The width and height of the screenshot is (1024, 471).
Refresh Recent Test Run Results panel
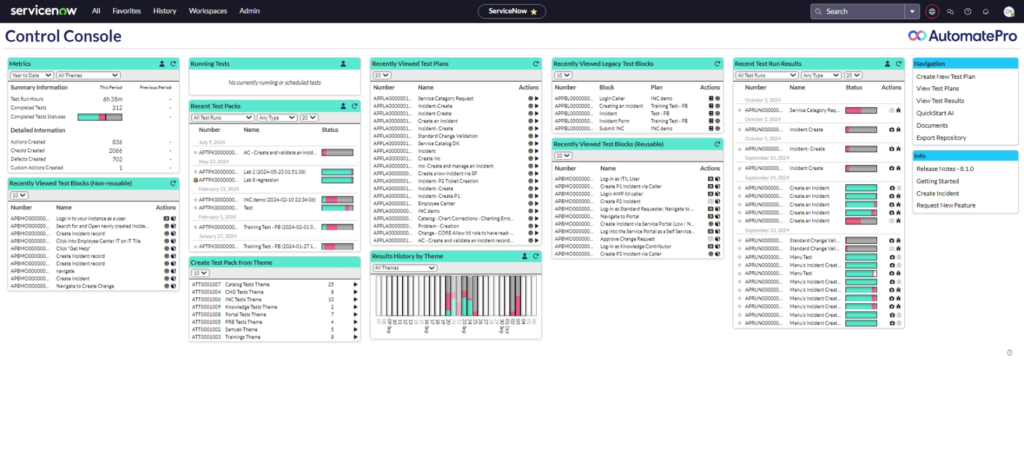[899, 64]
